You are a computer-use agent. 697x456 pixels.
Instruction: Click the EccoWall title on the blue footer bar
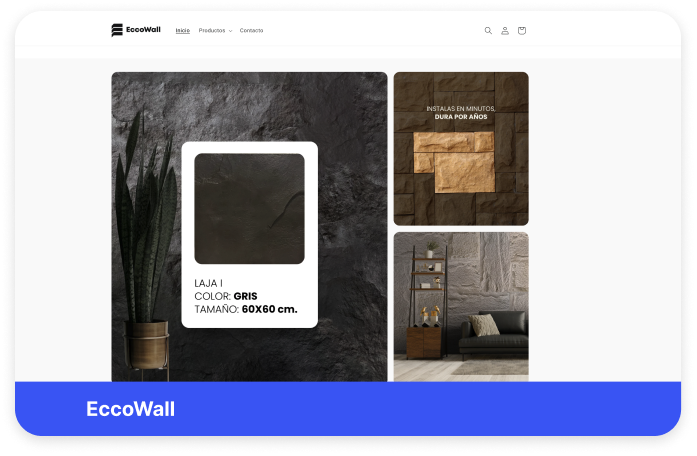click(130, 409)
